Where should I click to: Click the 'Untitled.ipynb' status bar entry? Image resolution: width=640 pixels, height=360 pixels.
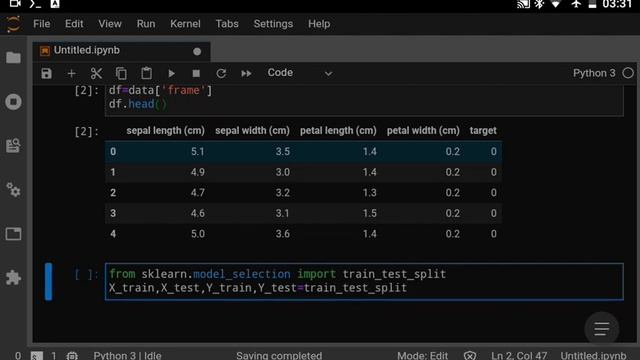593,356
